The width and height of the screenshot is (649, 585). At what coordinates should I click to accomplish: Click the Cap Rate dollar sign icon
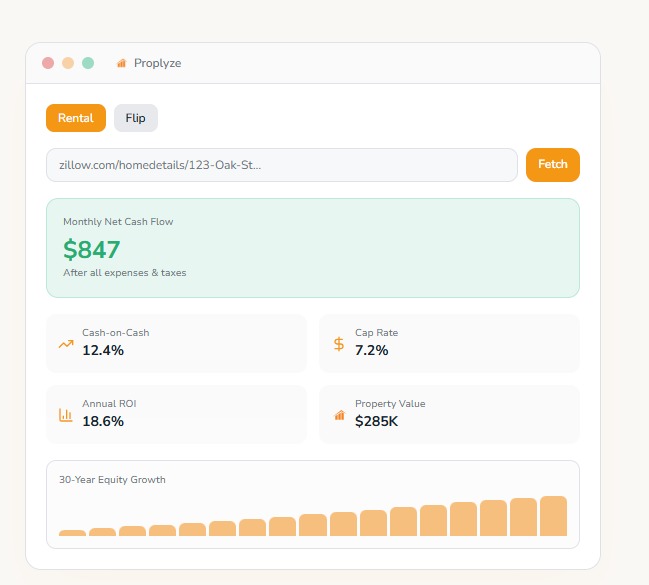pyautogui.click(x=339, y=344)
